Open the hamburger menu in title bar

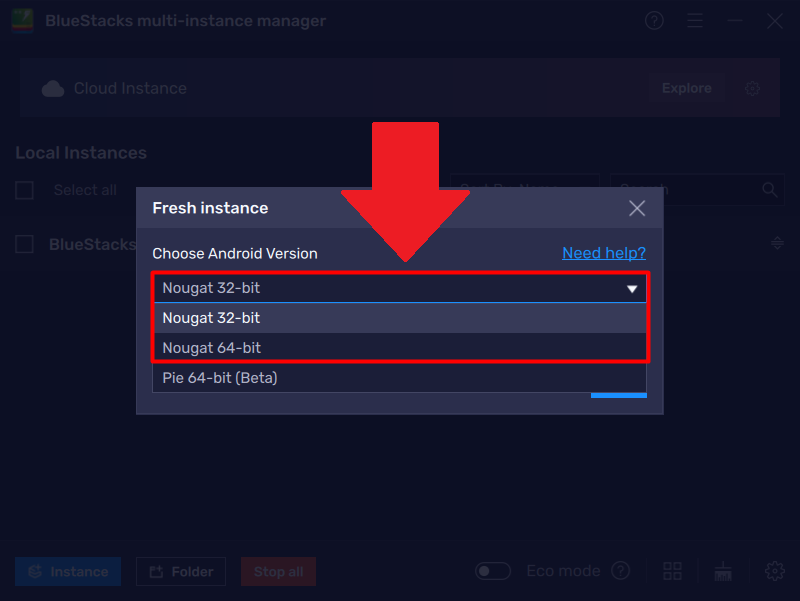[x=694, y=21]
